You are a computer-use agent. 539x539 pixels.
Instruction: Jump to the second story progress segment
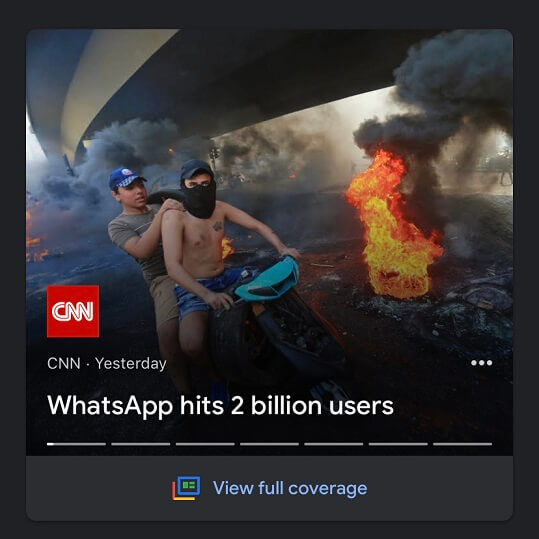click(x=141, y=444)
